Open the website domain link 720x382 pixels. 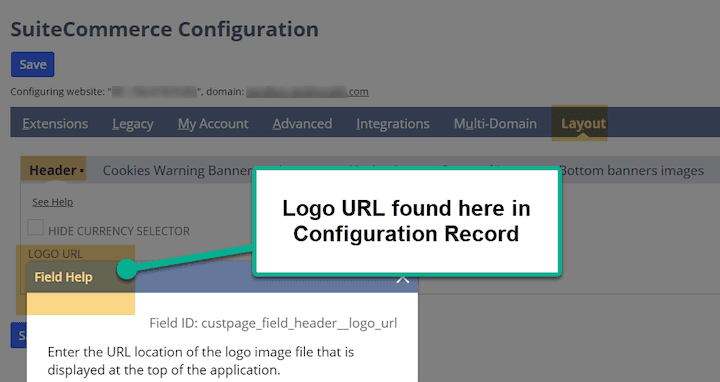pyautogui.click(x=307, y=91)
